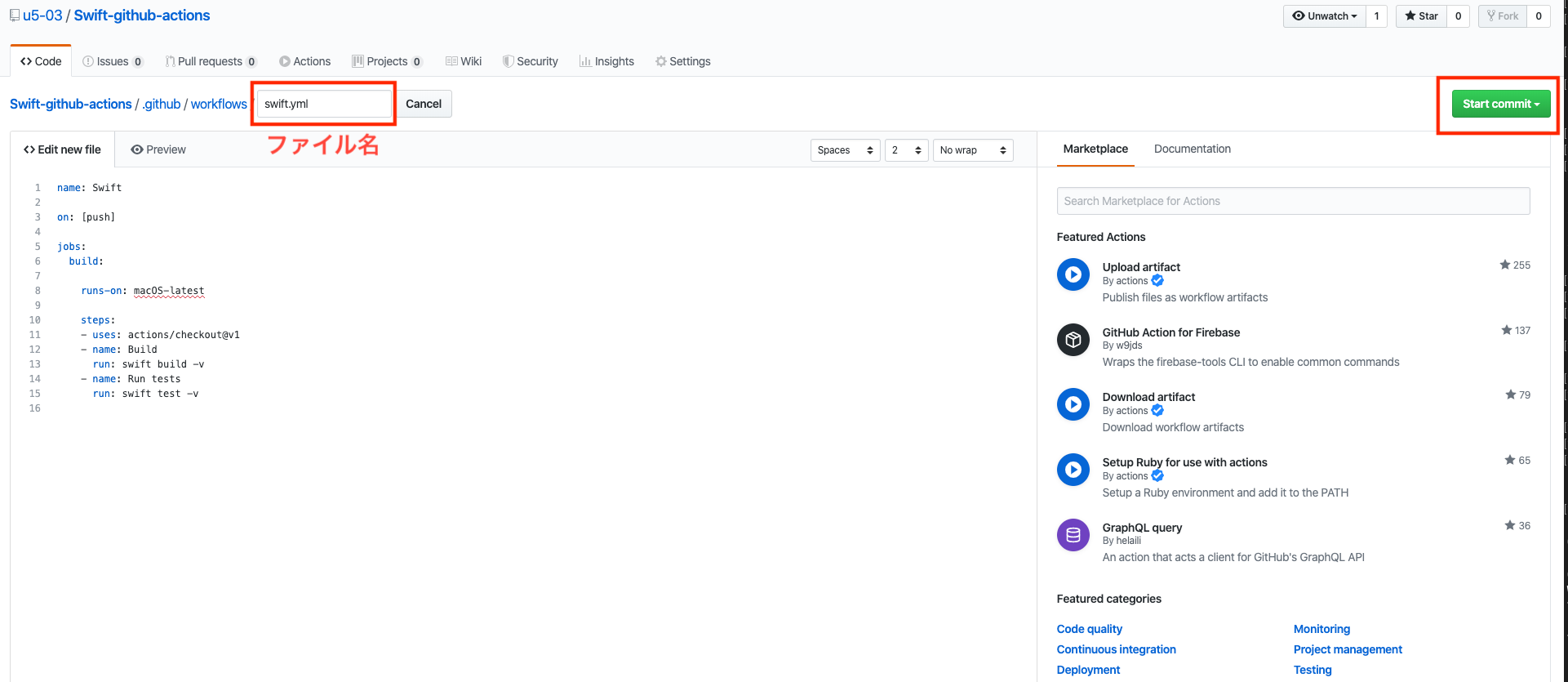Open the Code quality category
Image resolution: width=1568 pixels, height=682 pixels.
click(1089, 629)
